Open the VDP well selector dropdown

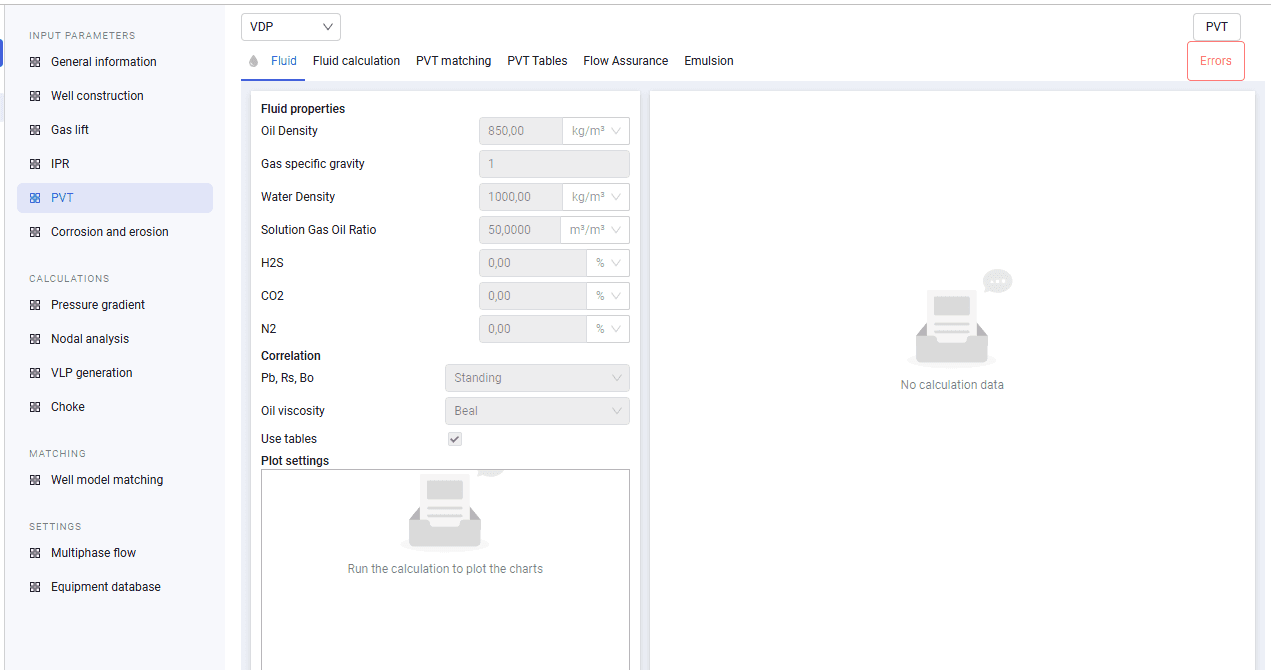tap(291, 27)
